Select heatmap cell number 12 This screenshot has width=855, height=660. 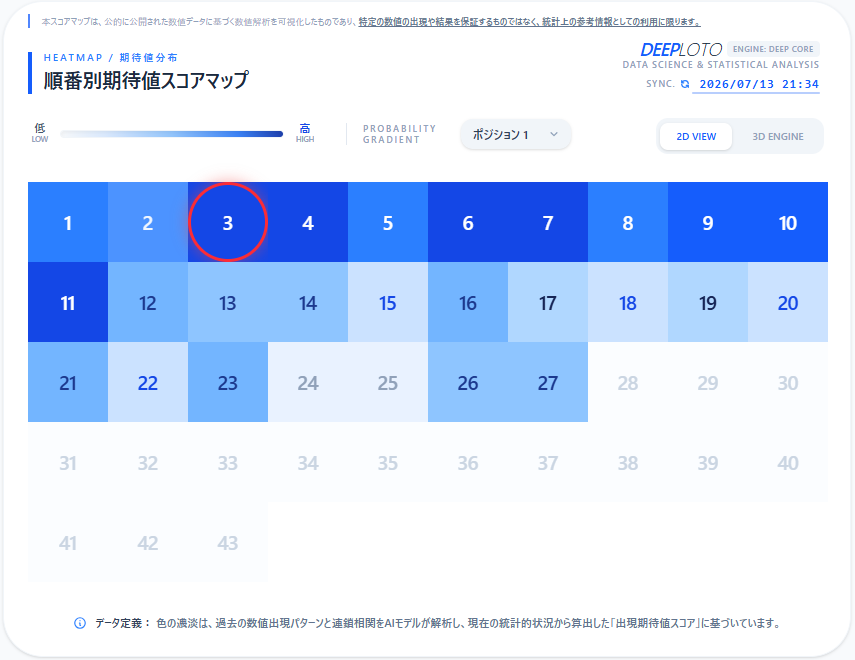[x=148, y=302]
